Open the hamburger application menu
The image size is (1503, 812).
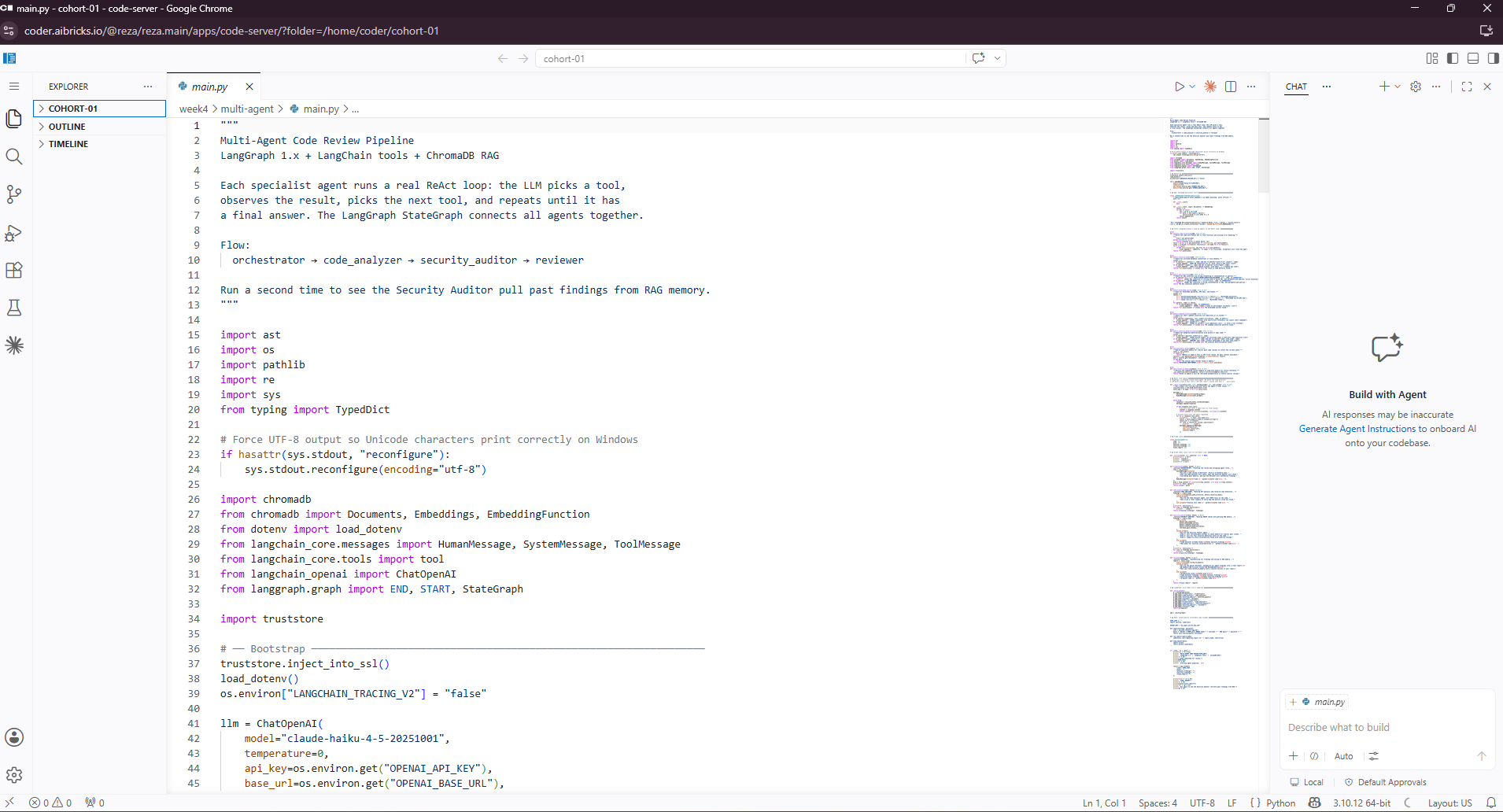point(14,87)
